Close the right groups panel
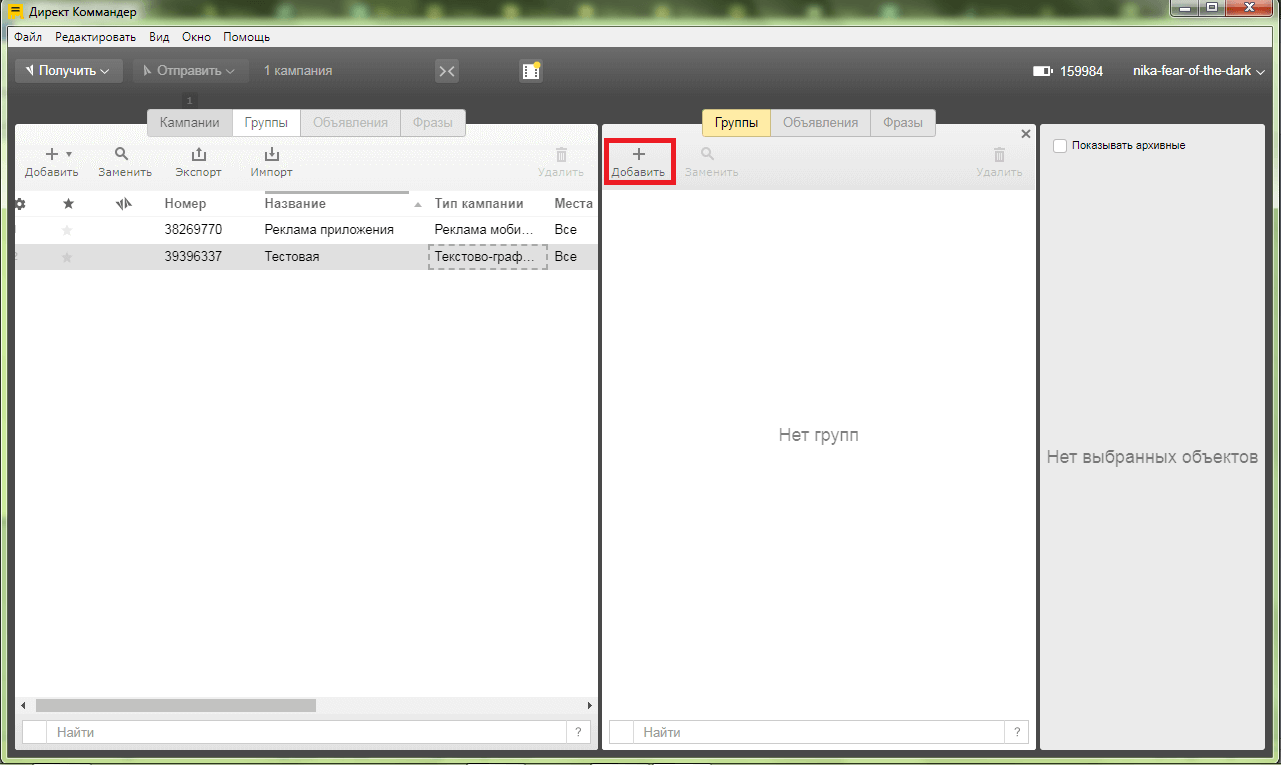The image size is (1281, 765). tap(1025, 134)
